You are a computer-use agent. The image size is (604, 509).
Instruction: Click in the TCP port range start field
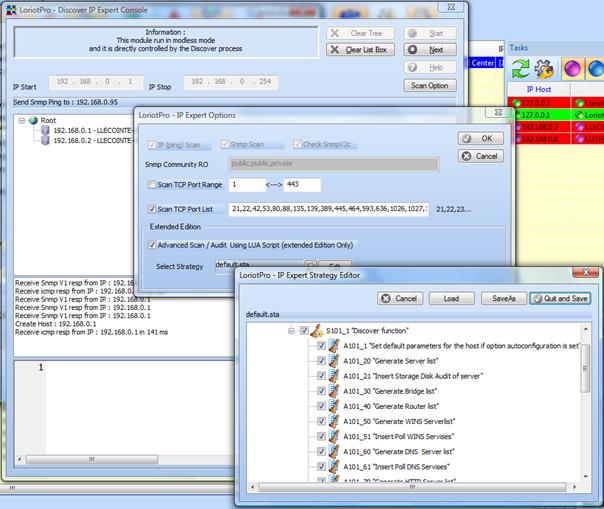coord(247,185)
